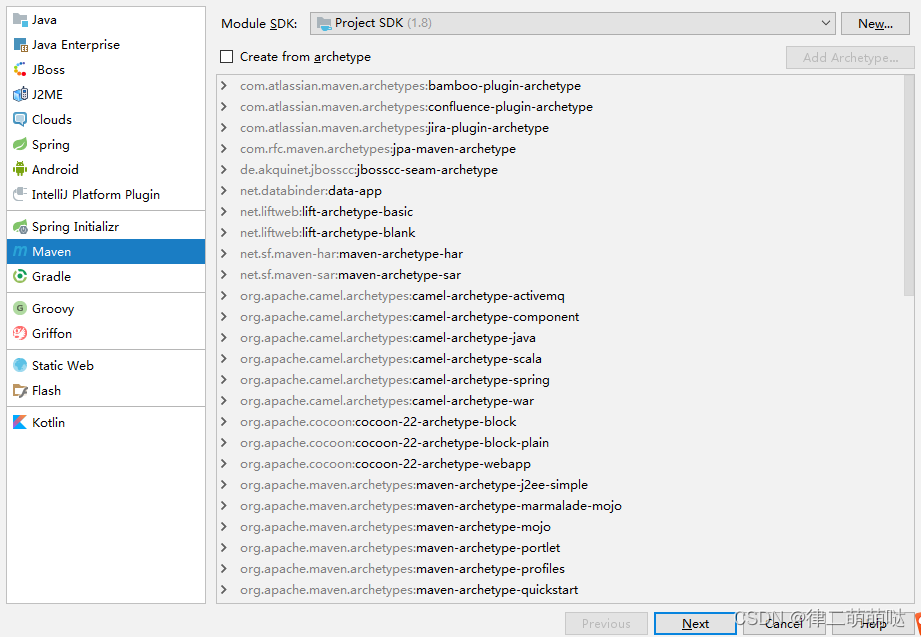Viewport: 921px width, 637px height.
Task: Click the Help button
Action: tap(873, 623)
